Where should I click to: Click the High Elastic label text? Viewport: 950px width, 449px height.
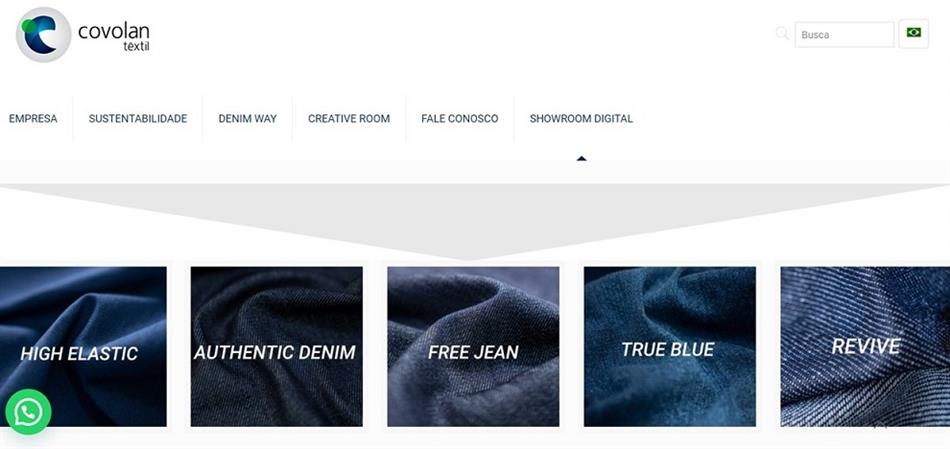click(79, 353)
